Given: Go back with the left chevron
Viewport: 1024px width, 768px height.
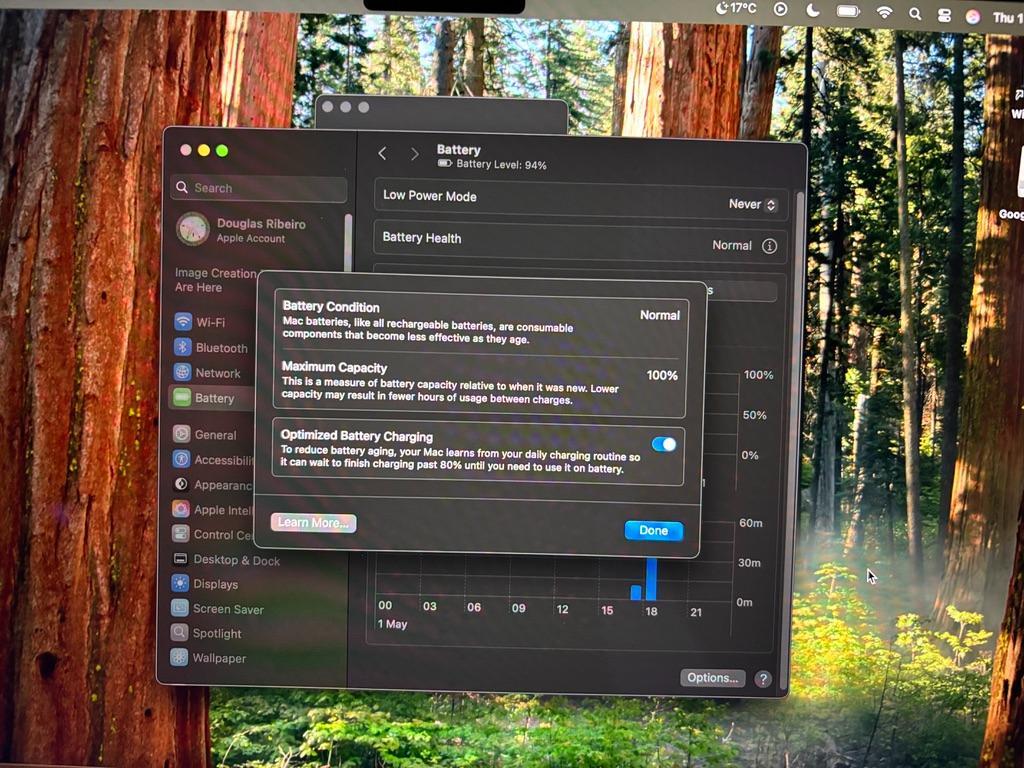Looking at the screenshot, I should coord(383,153).
